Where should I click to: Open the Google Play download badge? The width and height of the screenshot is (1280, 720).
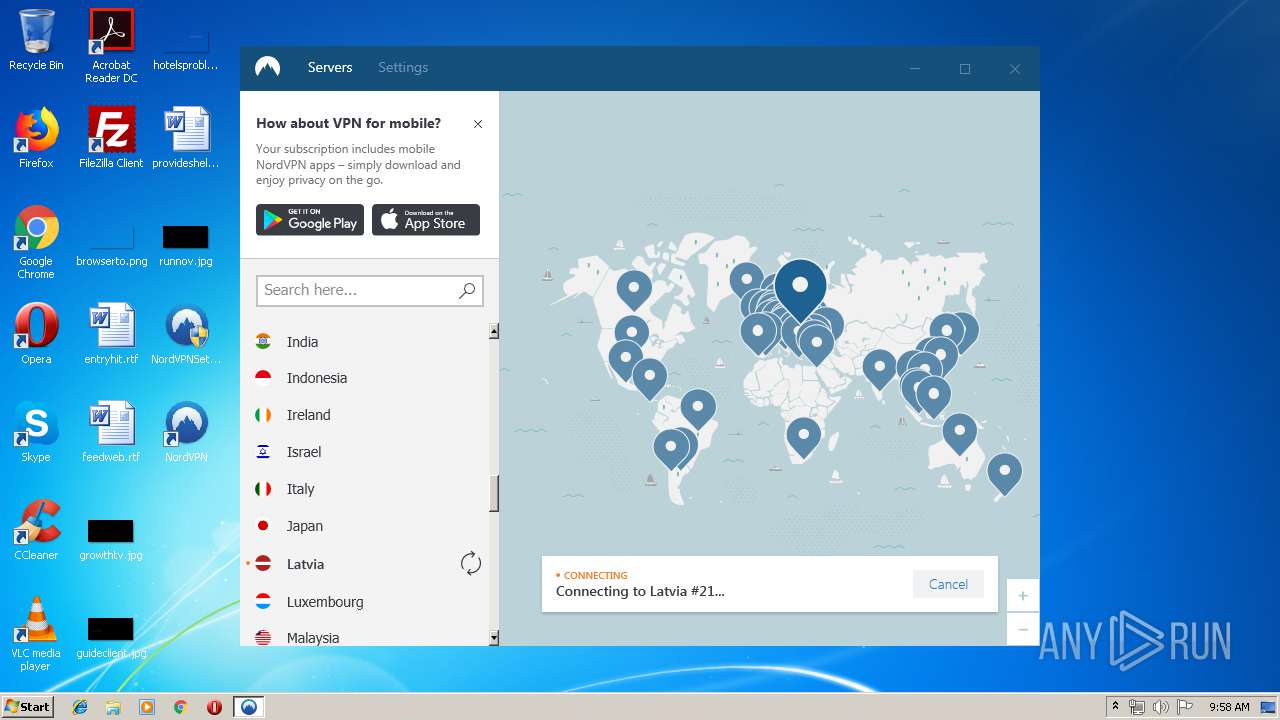(x=310, y=220)
